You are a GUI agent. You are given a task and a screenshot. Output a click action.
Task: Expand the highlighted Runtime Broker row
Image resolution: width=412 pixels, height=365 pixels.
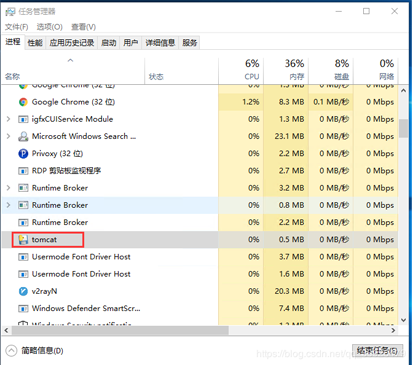(x=8, y=205)
